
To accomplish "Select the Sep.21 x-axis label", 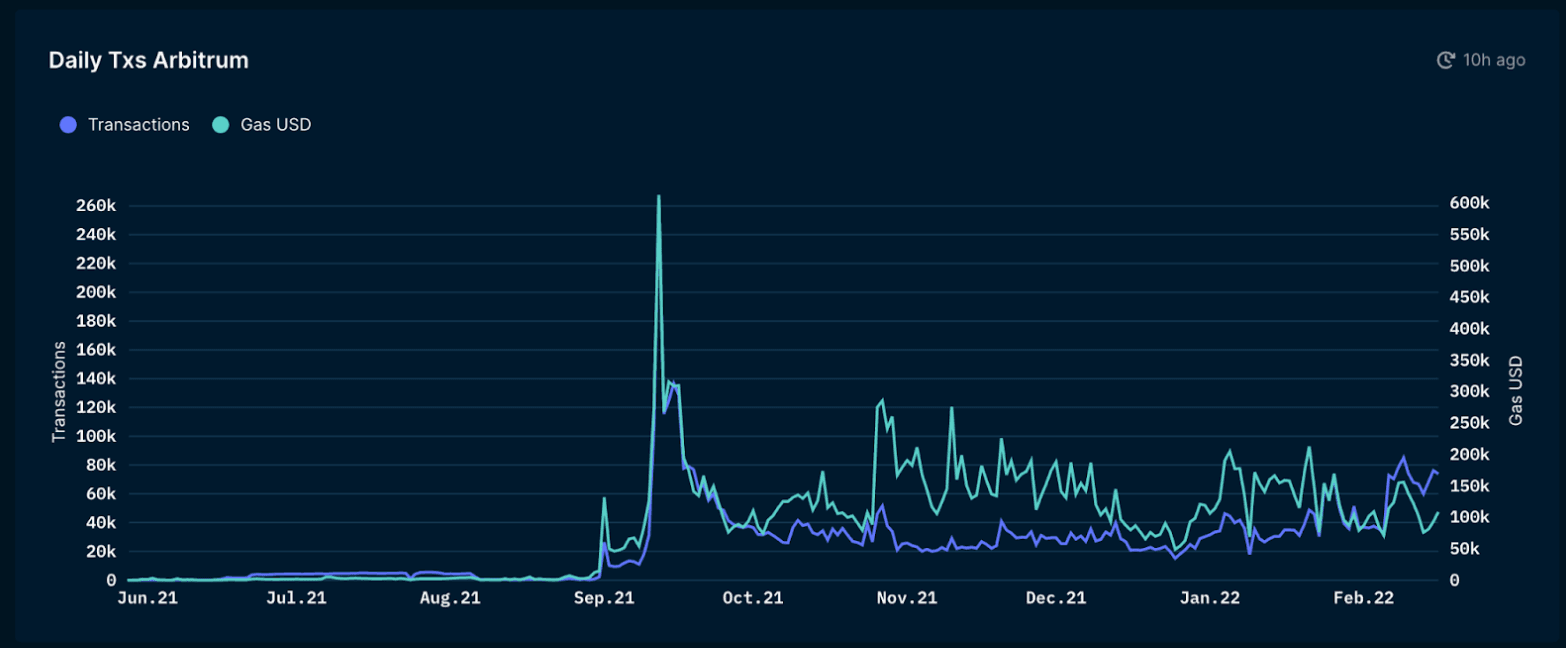I will (604, 599).
